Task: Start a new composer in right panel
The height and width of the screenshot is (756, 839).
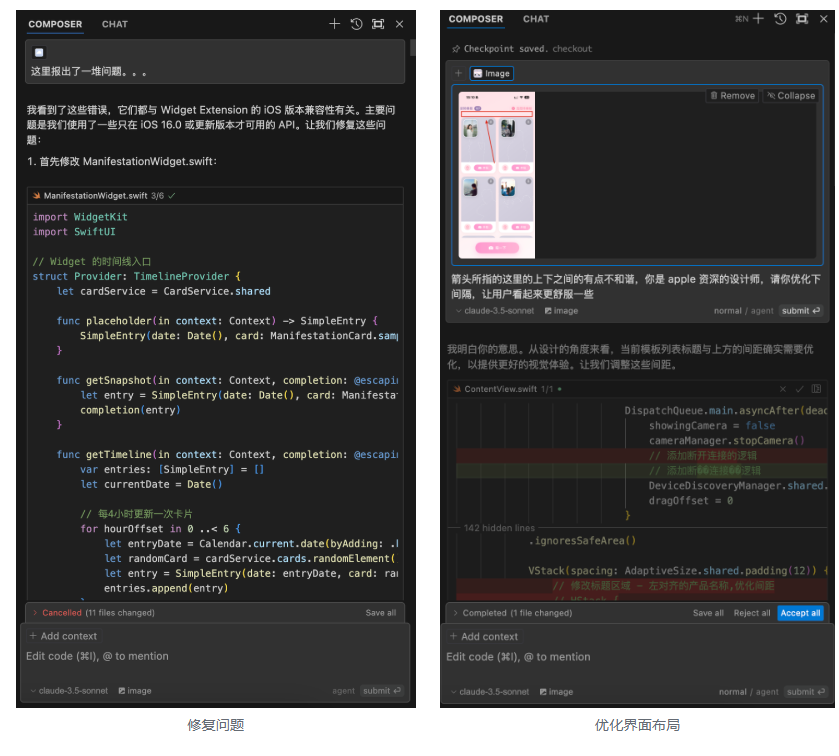Action: pos(758,19)
